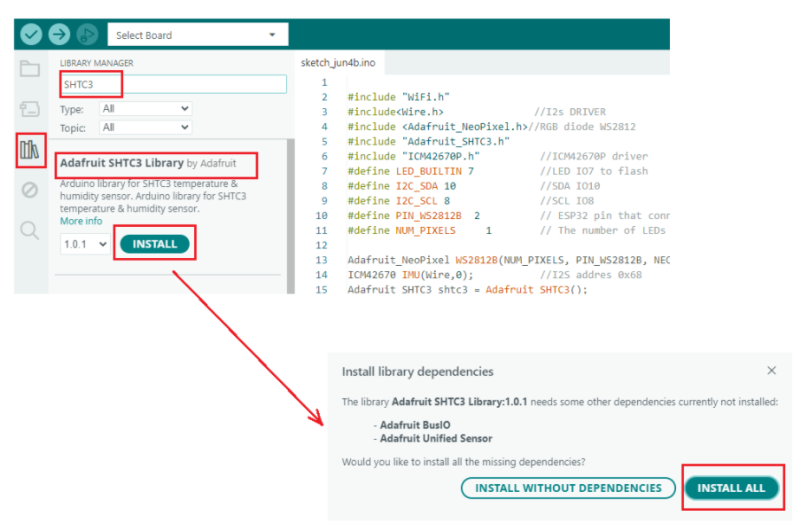Viewport: 800px width, 530px height.
Task: Switch to the sketch_jun4b.ino tab
Action: 338,62
